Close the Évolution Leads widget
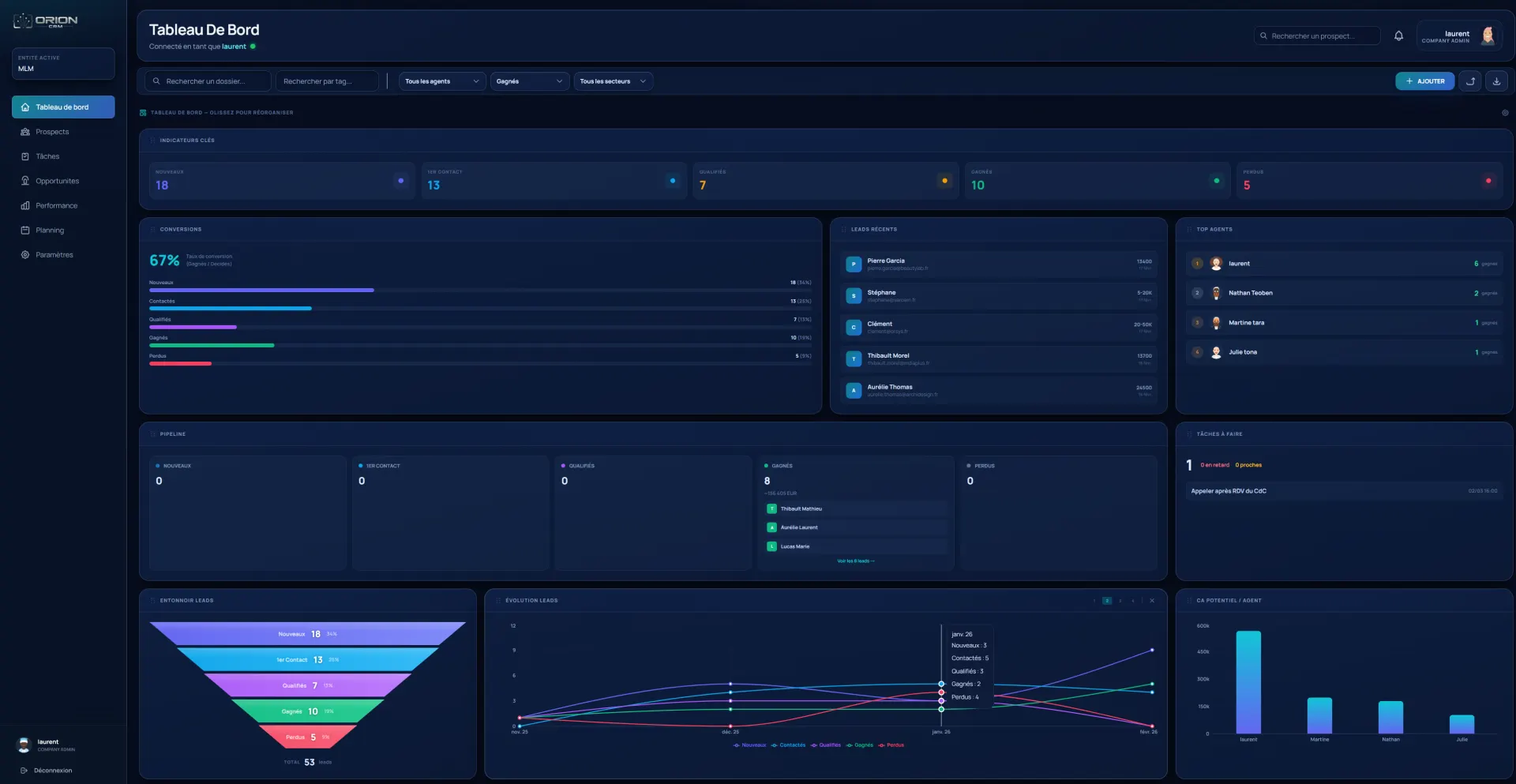Viewport: 1516px width, 784px height. pos(1152,601)
